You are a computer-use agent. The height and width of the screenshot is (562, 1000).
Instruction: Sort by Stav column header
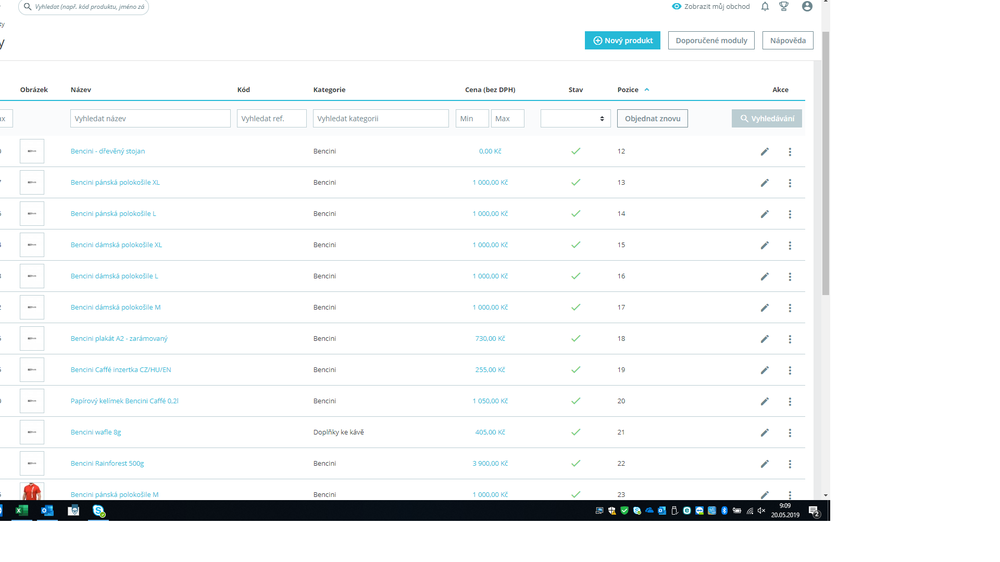click(575, 90)
